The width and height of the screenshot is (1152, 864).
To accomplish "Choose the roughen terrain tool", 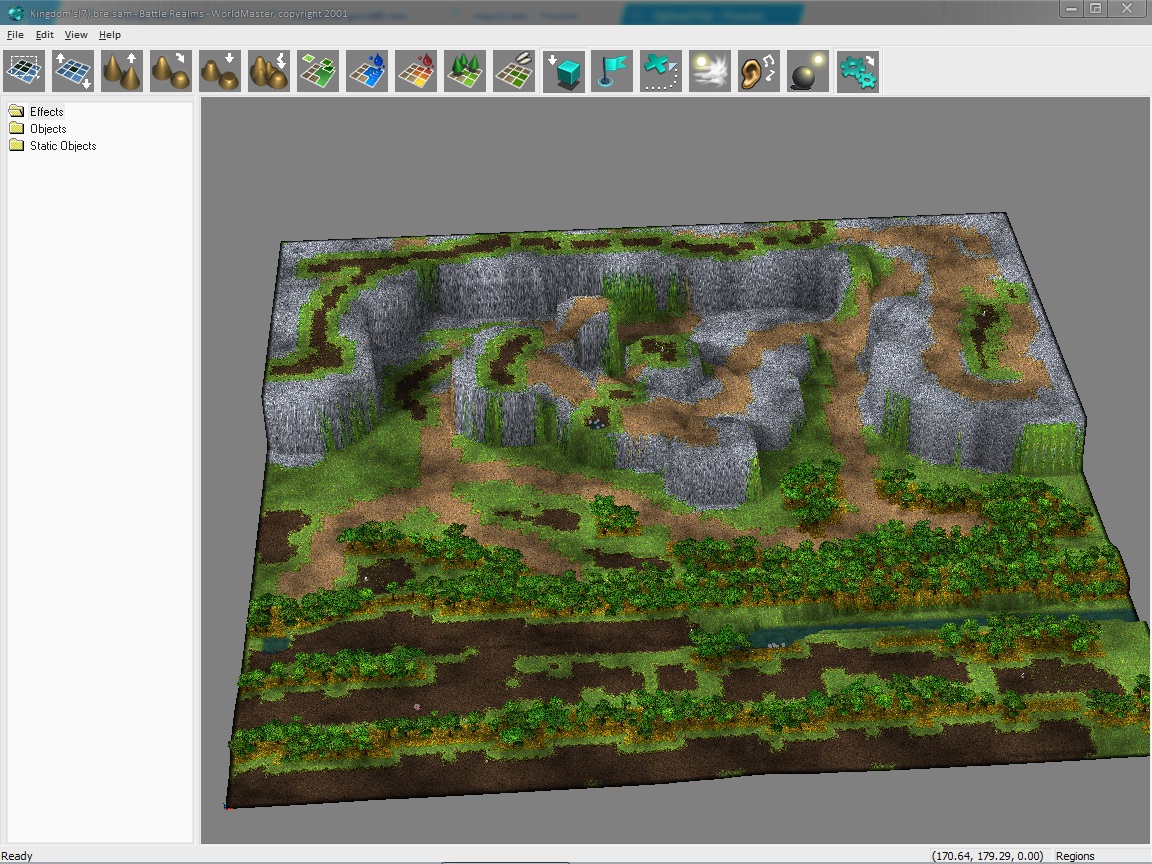I will tap(269, 71).
